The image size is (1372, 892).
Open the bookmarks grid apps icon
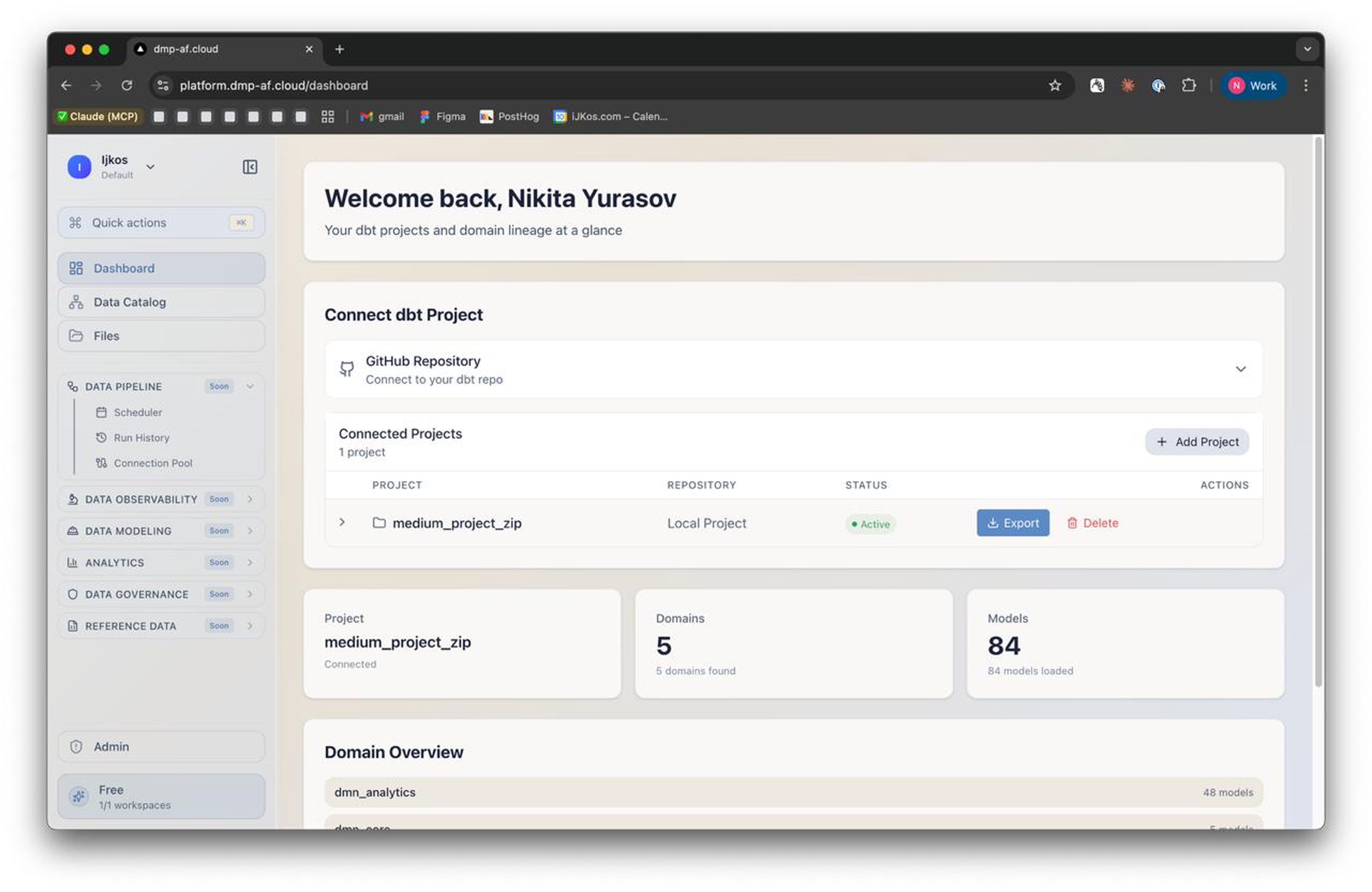pos(327,117)
